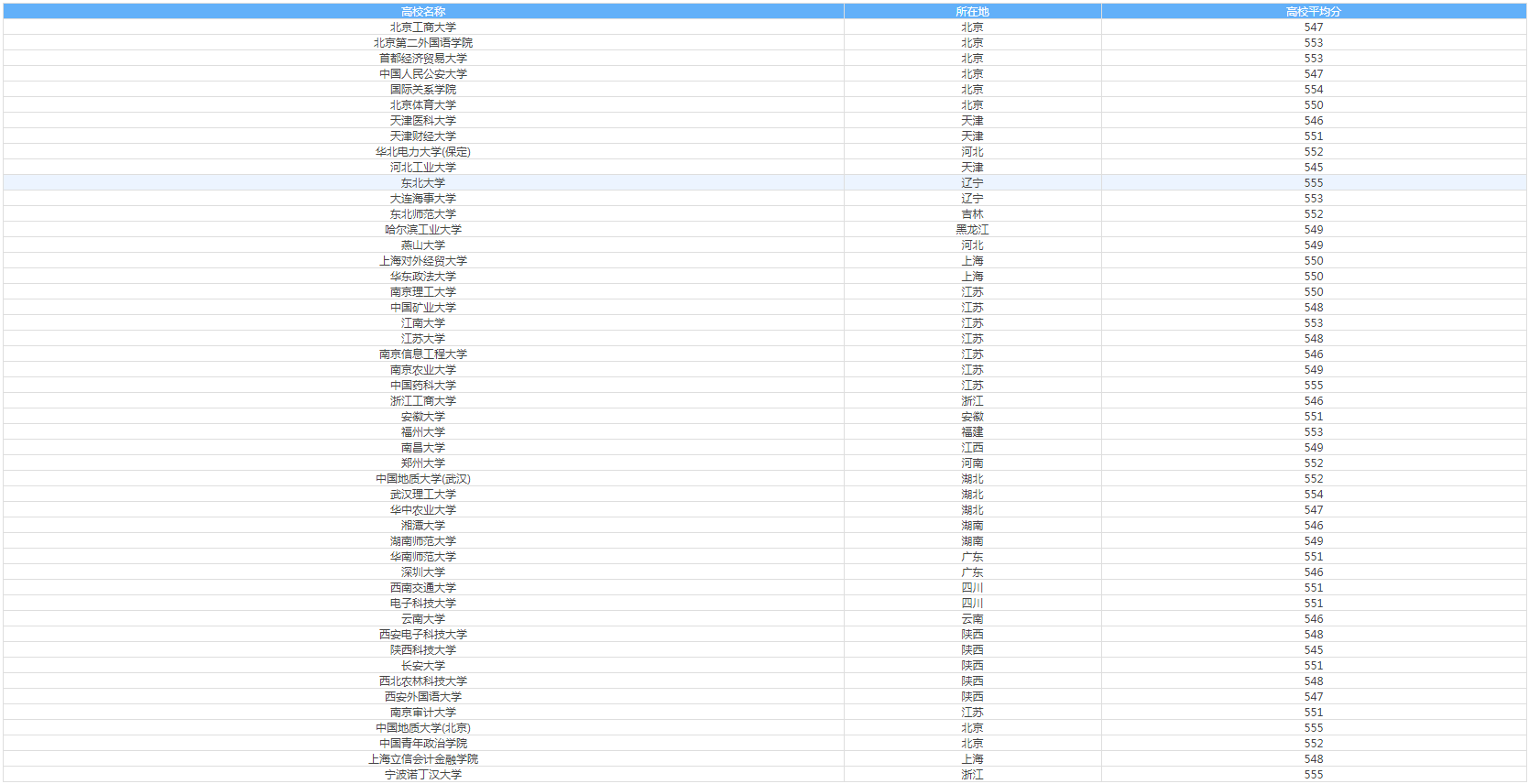Image resolution: width=1529 pixels, height=784 pixels.
Task: Select the 哈尔滨工业大学 cell
Action: click(423, 230)
